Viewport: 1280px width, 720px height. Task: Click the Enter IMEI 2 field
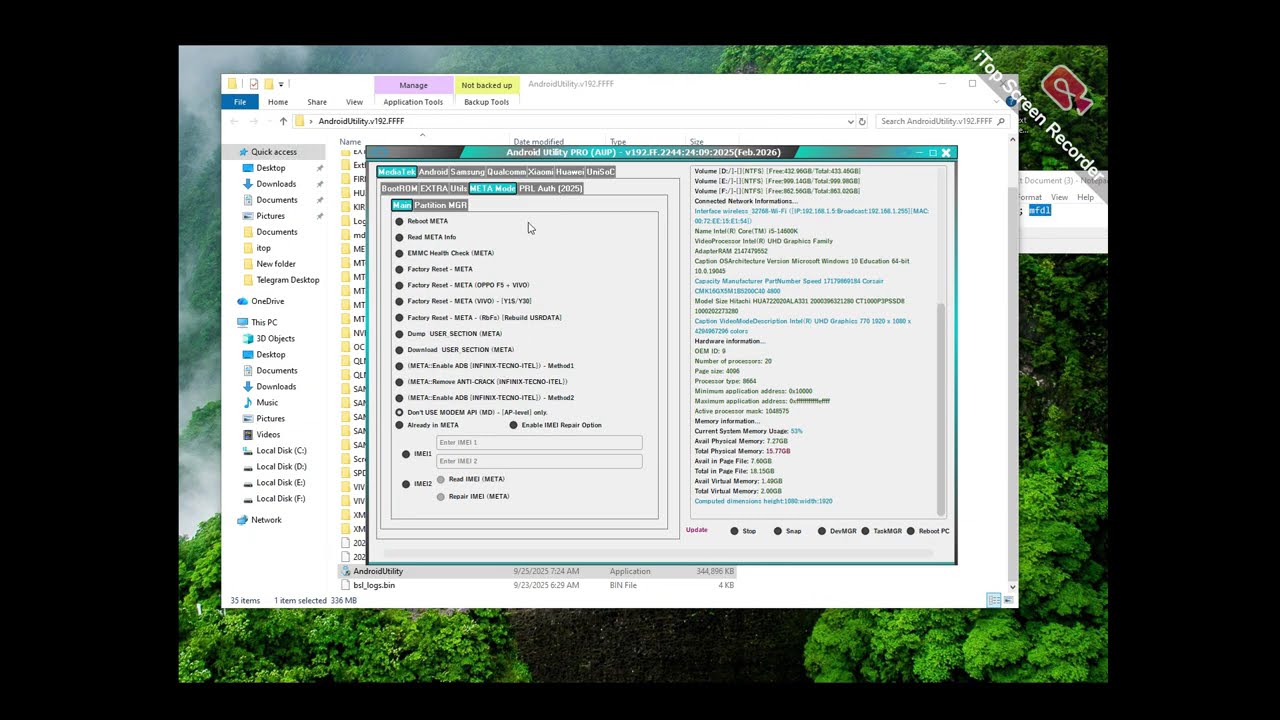click(x=539, y=461)
